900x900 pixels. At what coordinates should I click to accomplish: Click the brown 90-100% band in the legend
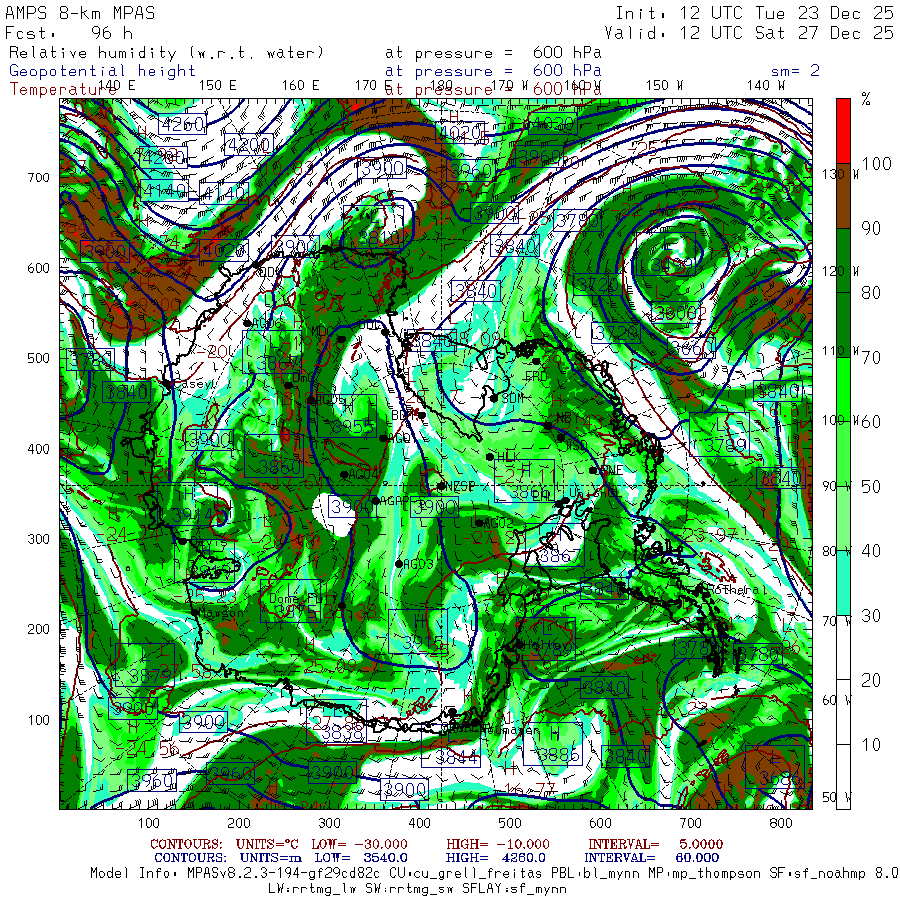(843, 196)
